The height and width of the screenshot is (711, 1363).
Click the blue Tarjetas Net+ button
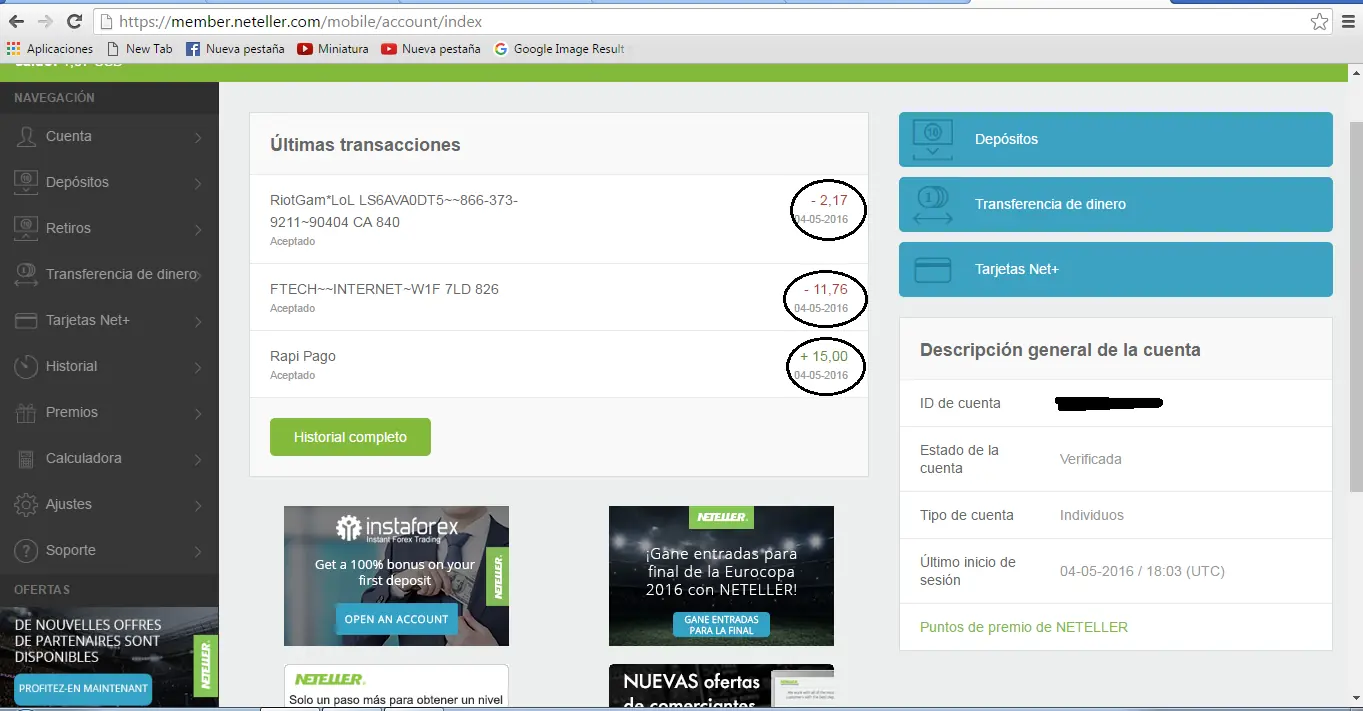1116,269
